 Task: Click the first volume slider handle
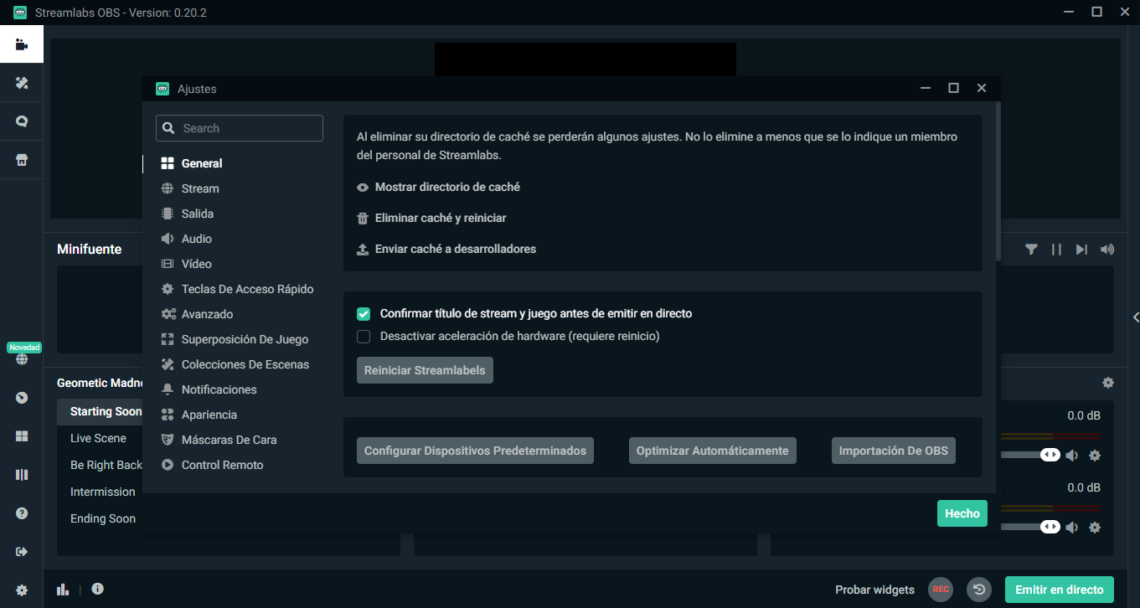[x=1050, y=454]
